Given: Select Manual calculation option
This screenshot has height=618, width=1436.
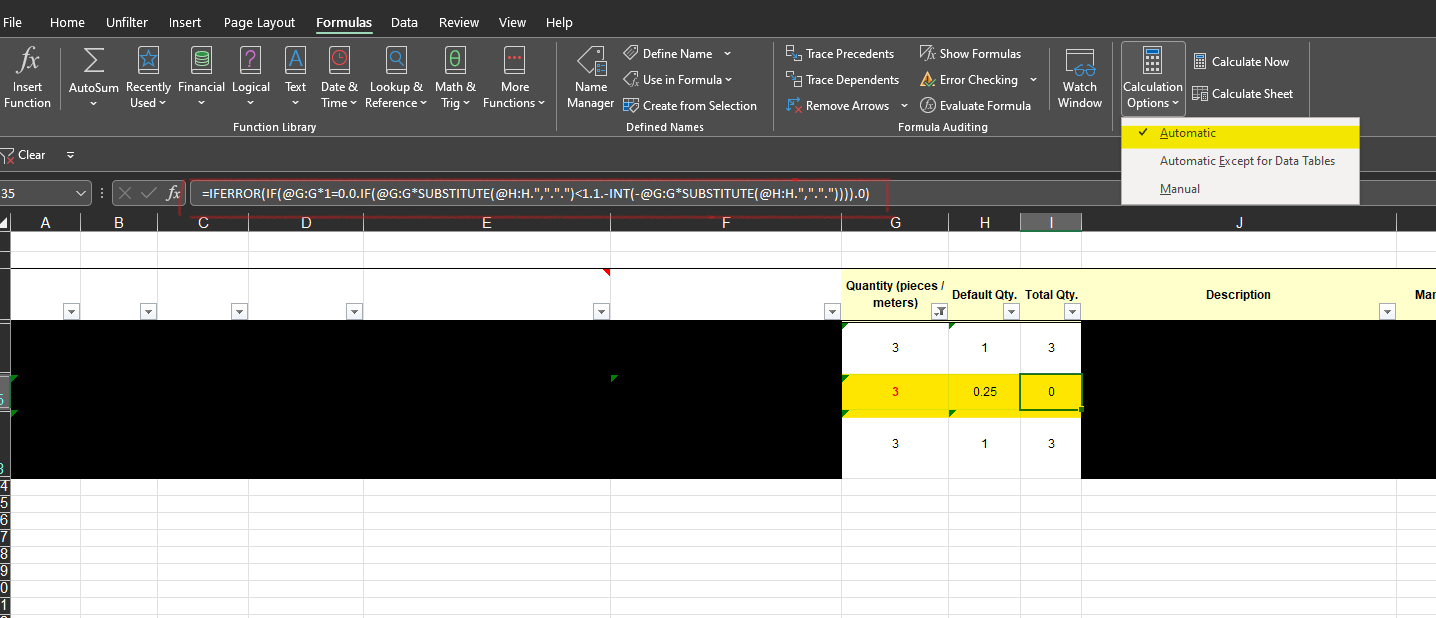Looking at the screenshot, I should pyautogui.click(x=1240, y=189).
